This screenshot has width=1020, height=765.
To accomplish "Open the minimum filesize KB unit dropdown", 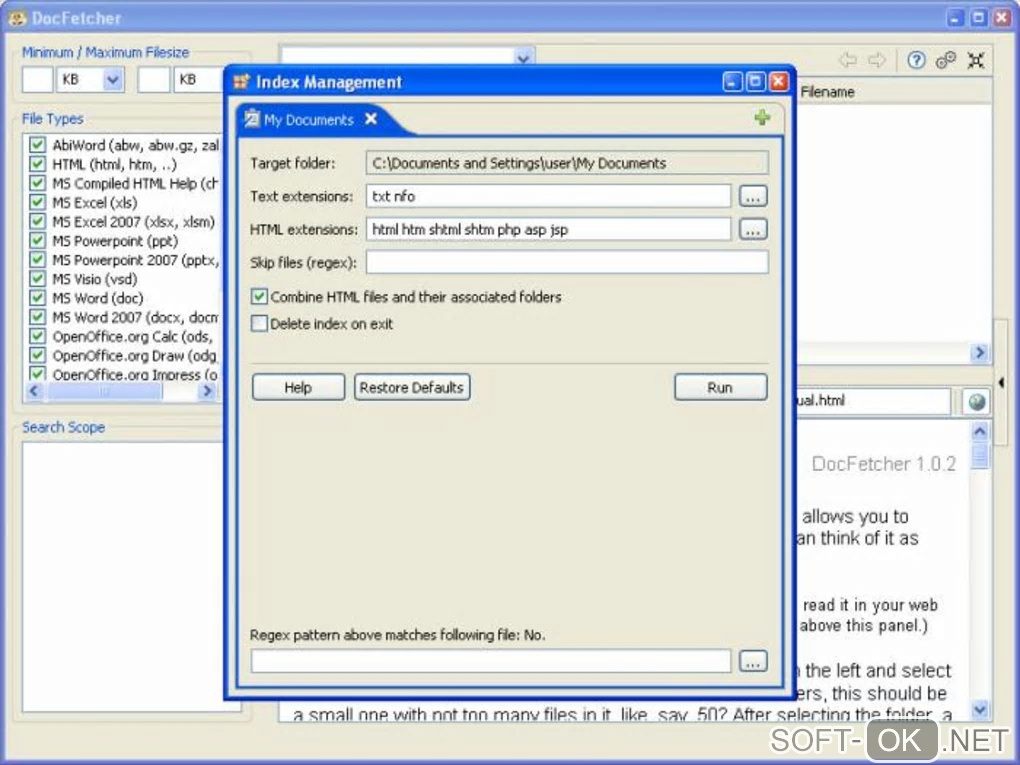I will (x=113, y=80).
